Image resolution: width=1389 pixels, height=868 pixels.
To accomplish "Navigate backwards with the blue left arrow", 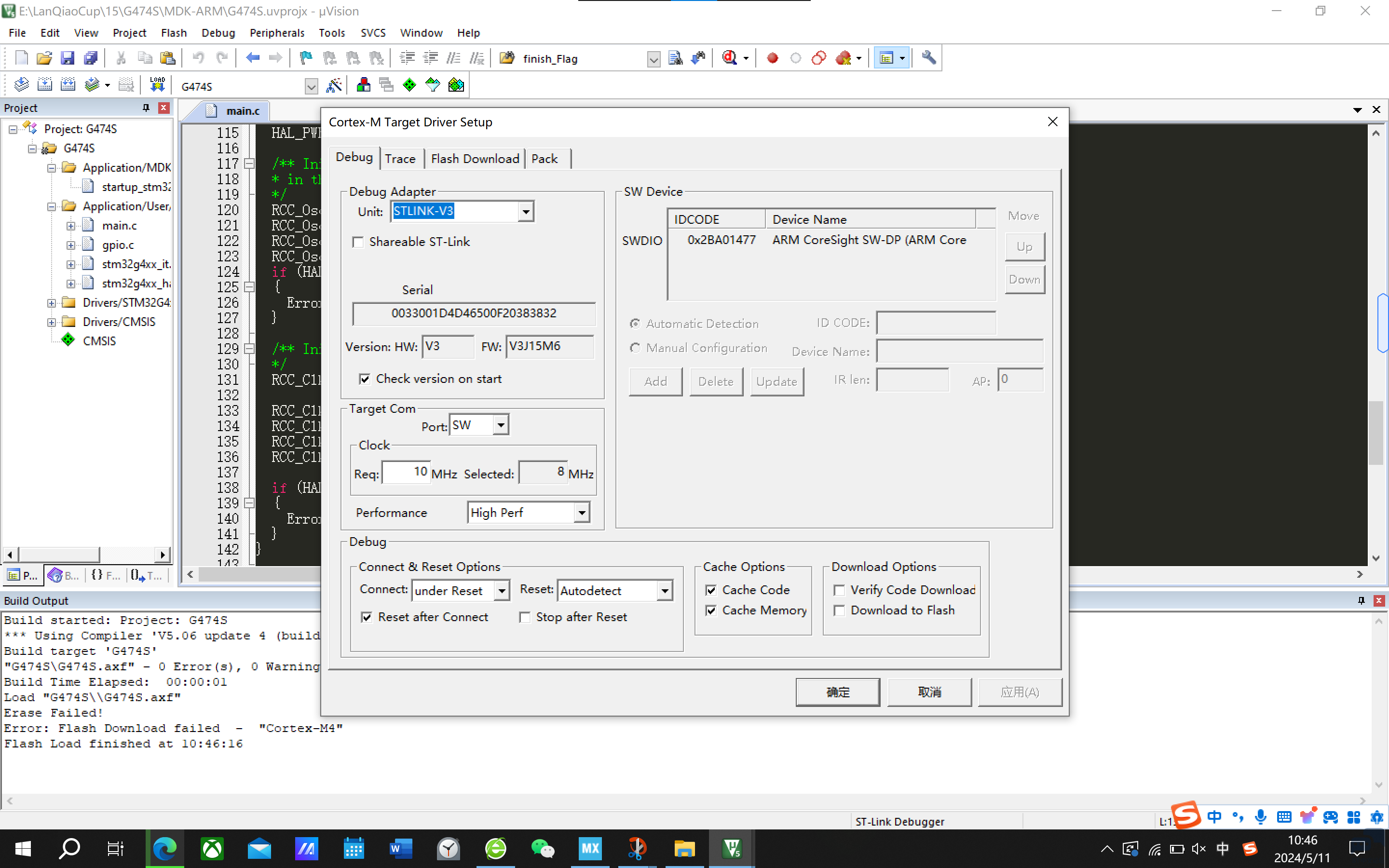I will (x=253, y=58).
